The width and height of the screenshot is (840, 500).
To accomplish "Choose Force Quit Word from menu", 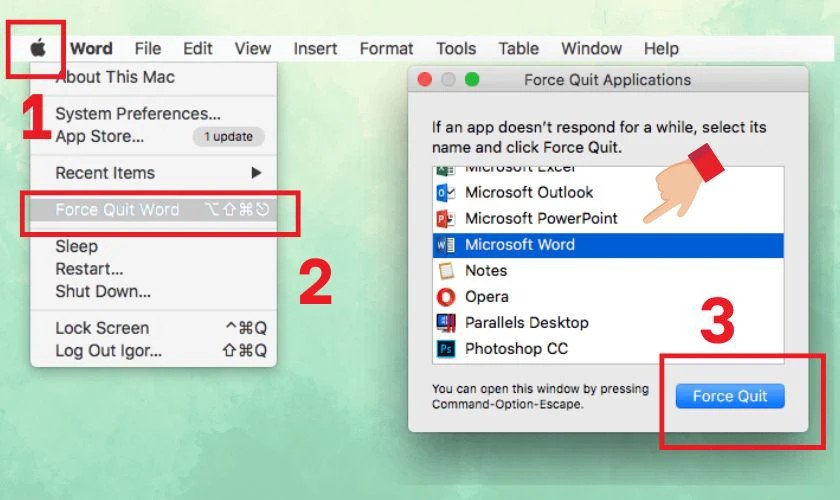I will [x=117, y=210].
